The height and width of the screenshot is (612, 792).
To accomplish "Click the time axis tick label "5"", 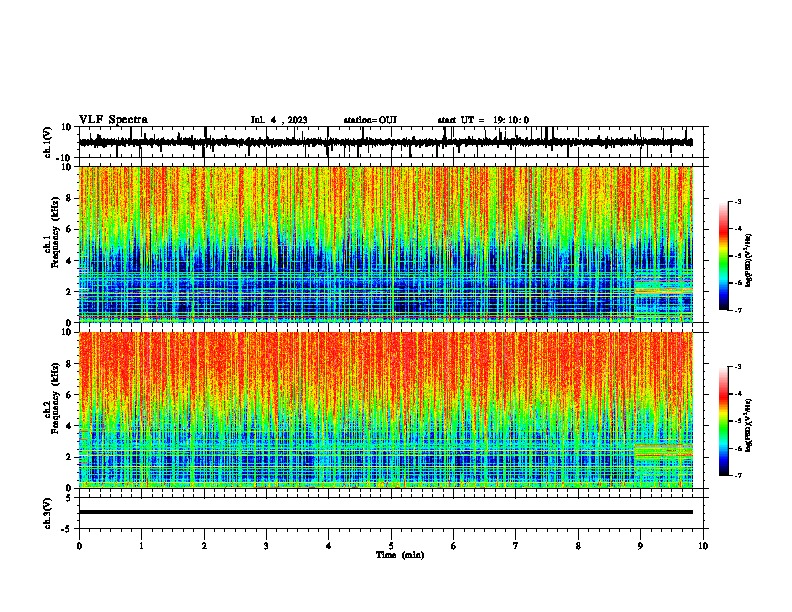I will (x=391, y=545).
